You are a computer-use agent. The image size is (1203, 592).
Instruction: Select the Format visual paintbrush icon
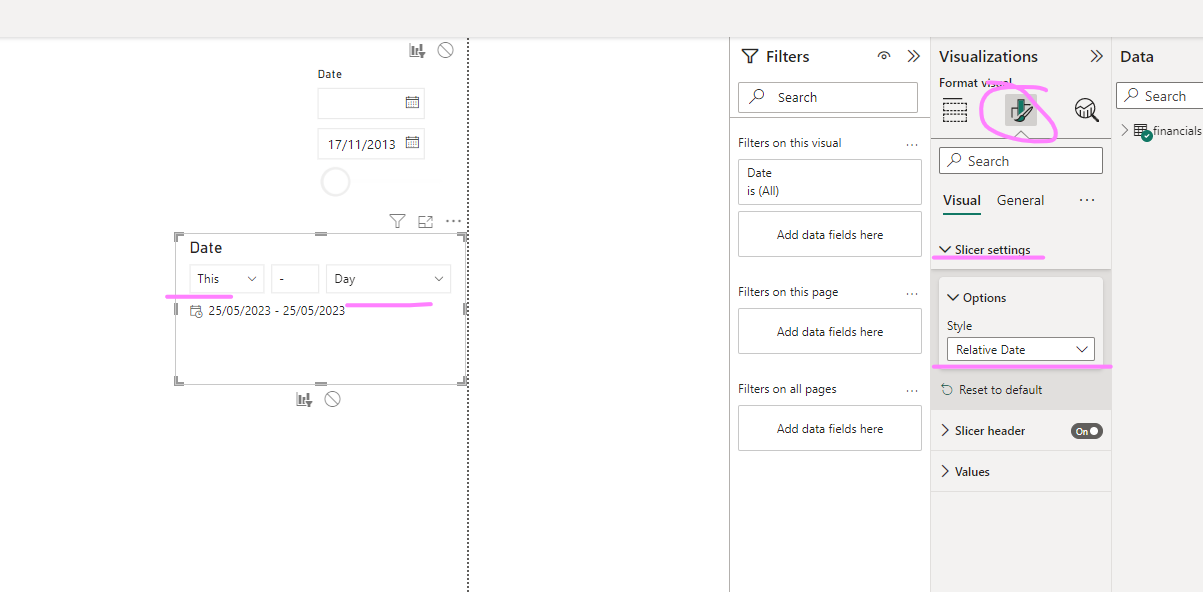[x=1021, y=110]
